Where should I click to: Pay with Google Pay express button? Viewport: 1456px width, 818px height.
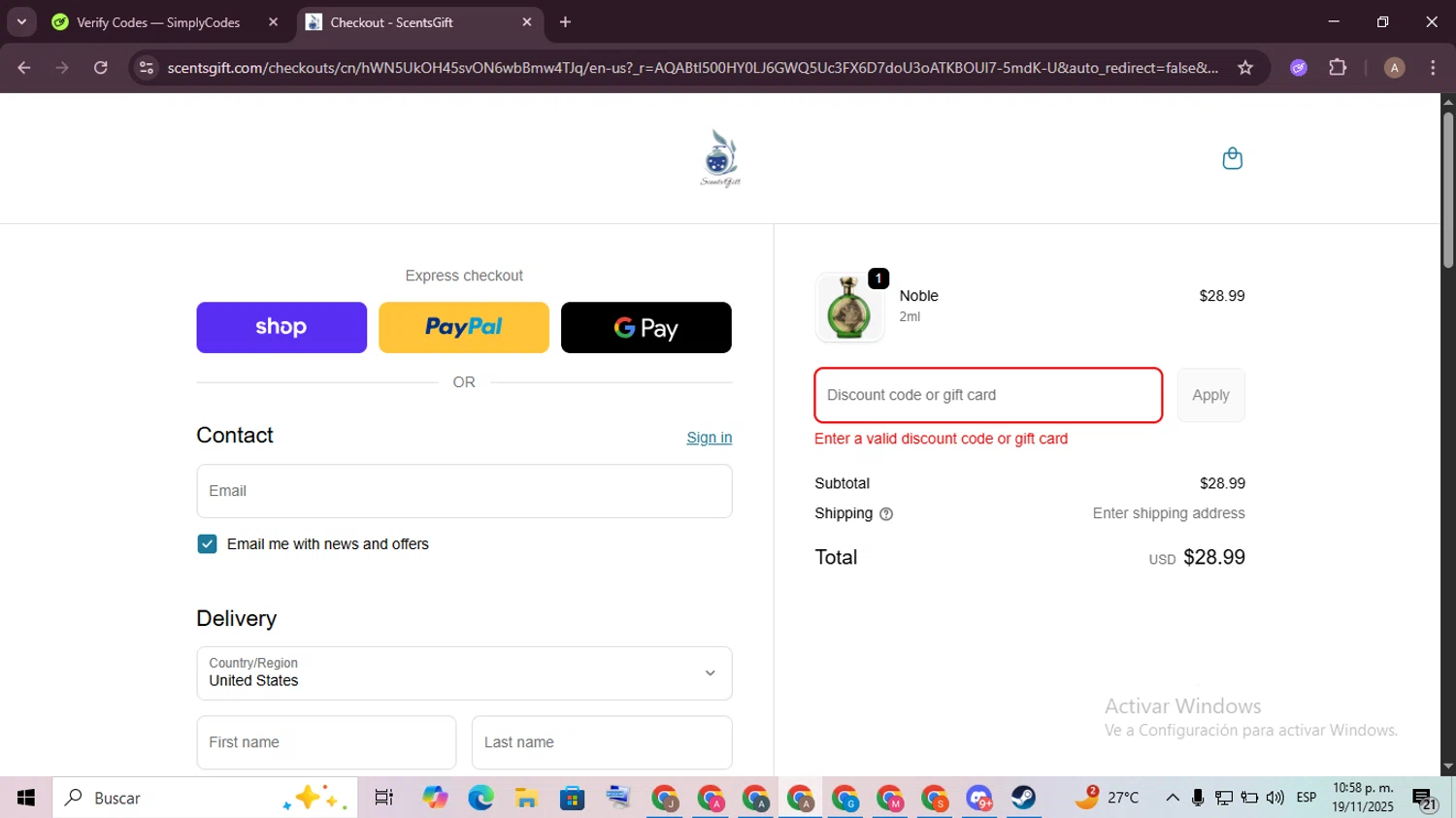(x=646, y=328)
